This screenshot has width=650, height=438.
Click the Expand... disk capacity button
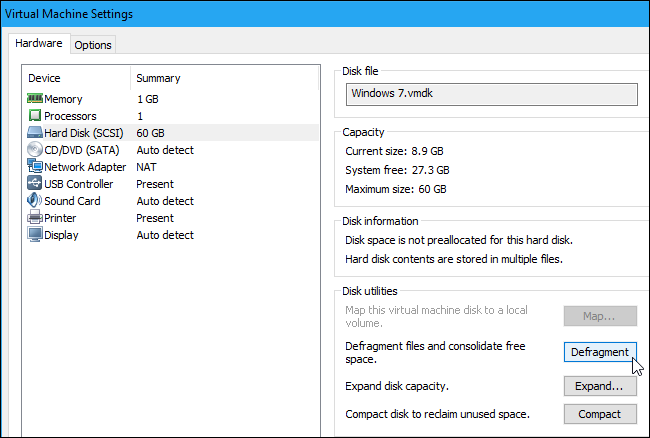click(x=599, y=386)
